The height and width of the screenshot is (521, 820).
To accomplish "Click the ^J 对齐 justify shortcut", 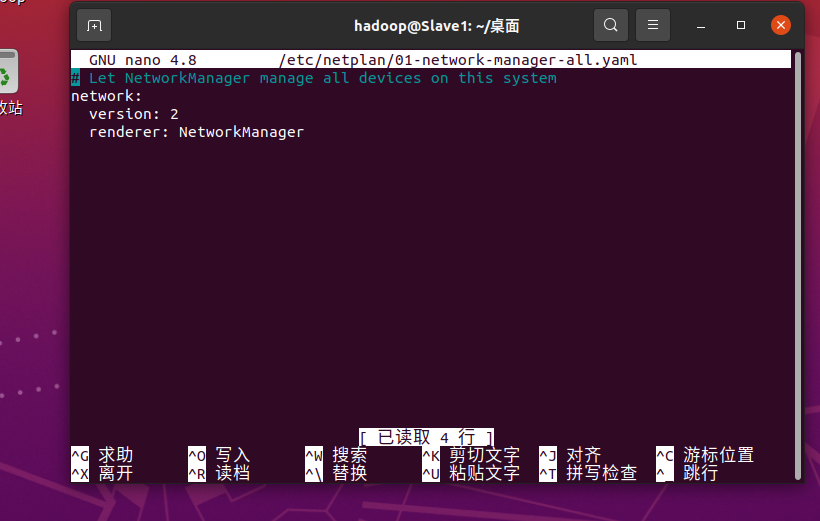I will [571, 455].
